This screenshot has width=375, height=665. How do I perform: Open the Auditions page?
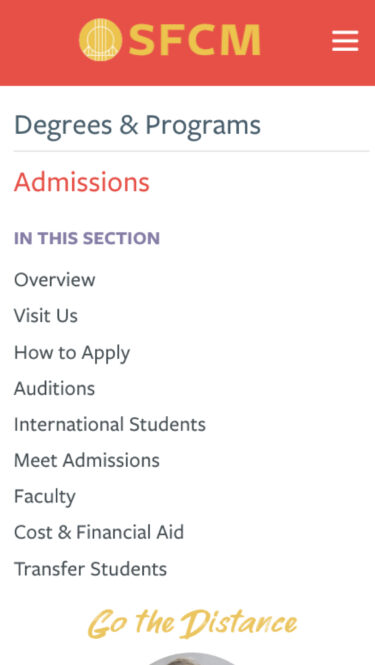54,388
